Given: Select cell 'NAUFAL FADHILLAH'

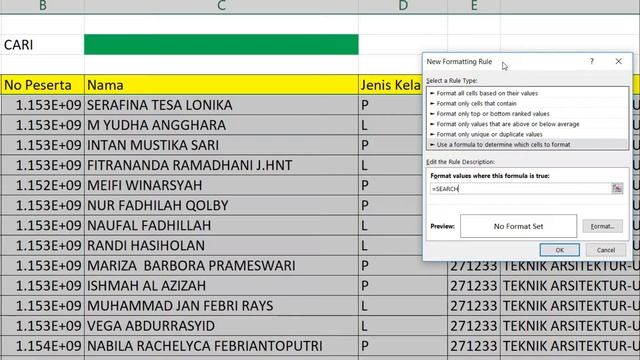Looking at the screenshot, I should click(221, 225).
